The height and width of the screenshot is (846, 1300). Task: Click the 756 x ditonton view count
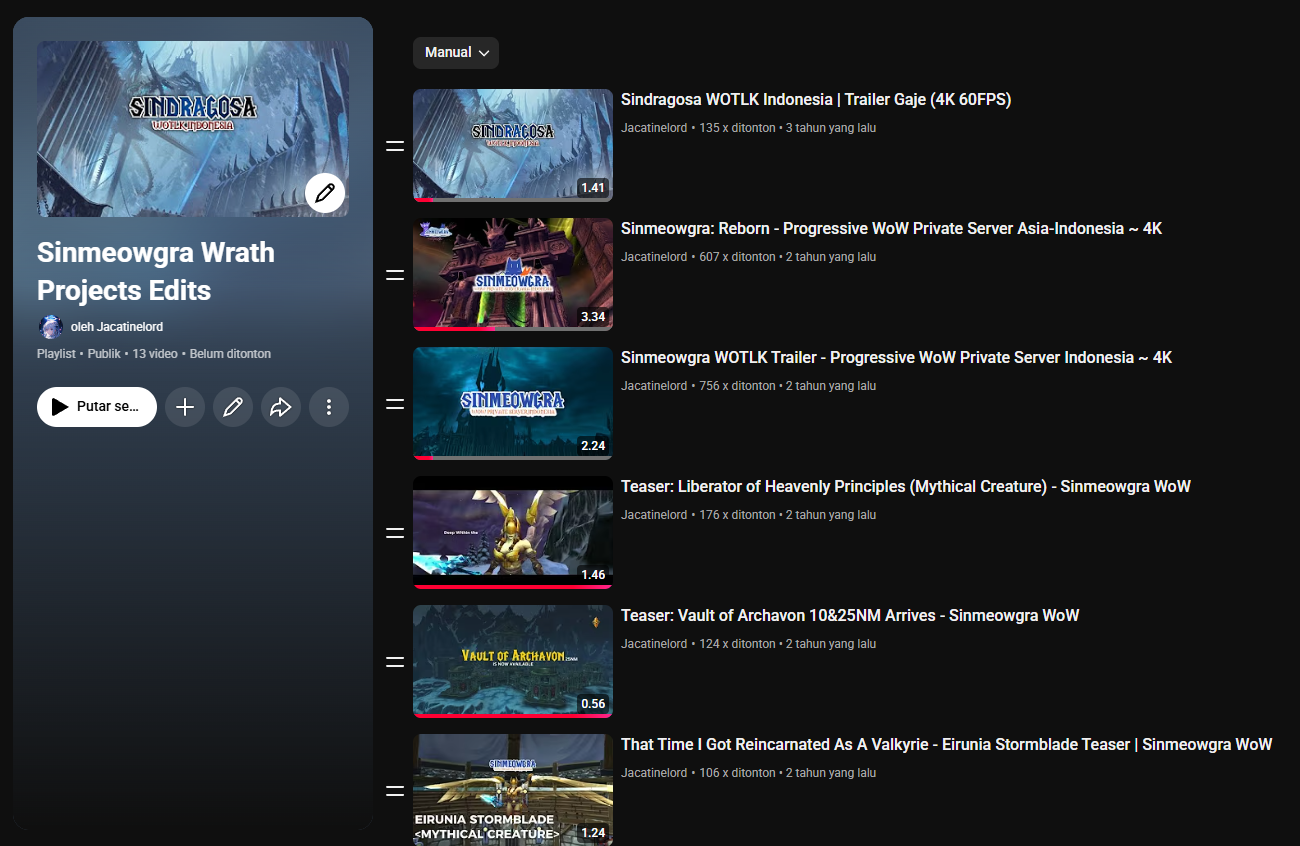point(737,386)
